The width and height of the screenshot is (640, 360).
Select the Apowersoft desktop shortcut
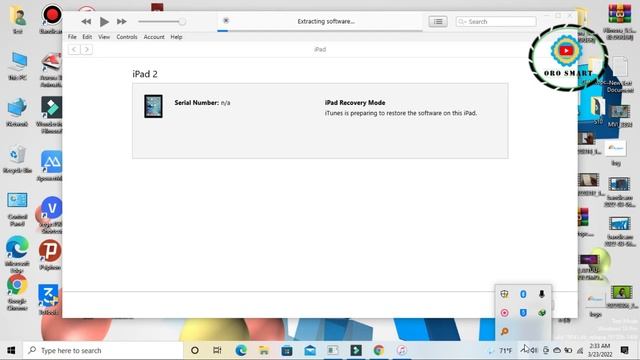(x=51, y=166)
